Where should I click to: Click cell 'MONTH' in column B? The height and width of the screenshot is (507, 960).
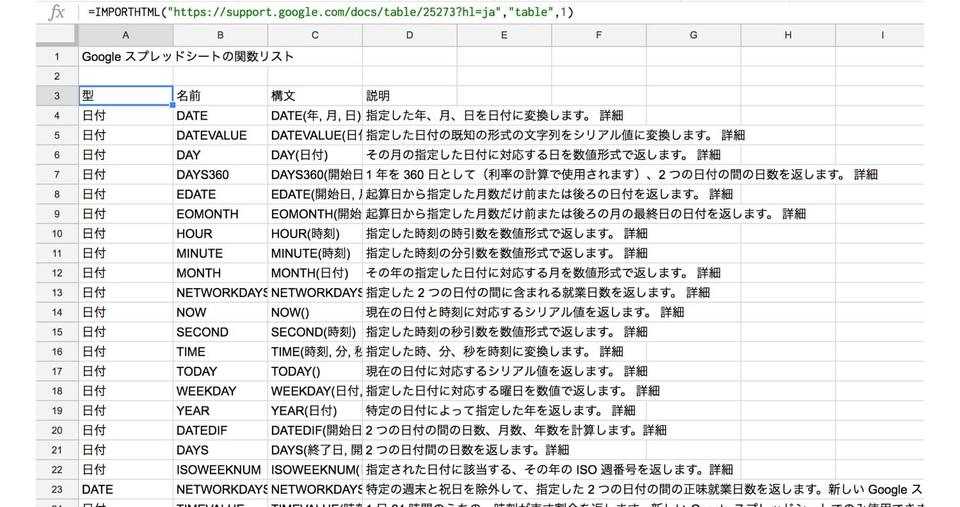220,272
